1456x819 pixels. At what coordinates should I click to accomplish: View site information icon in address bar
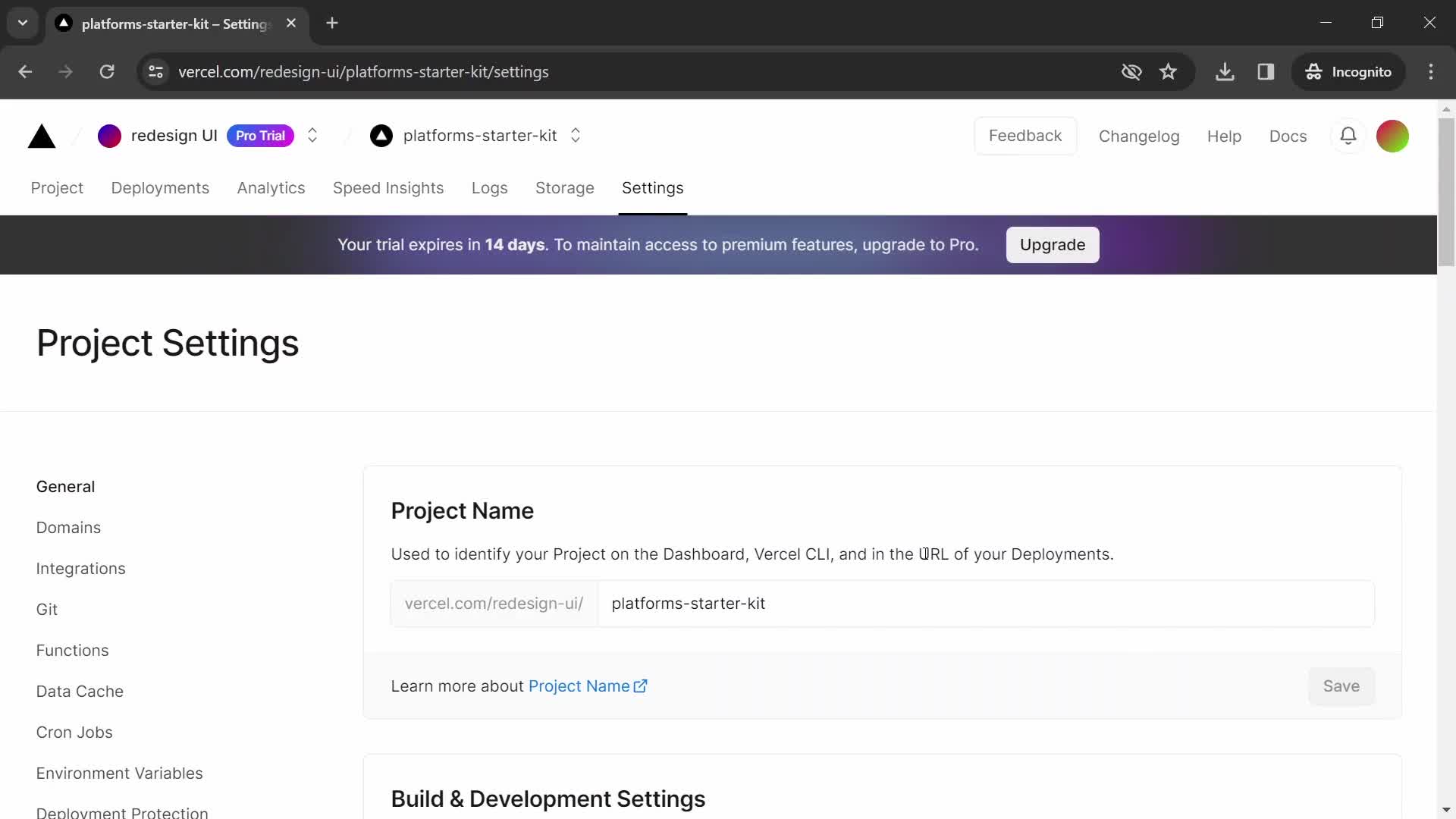coord(155,72)
